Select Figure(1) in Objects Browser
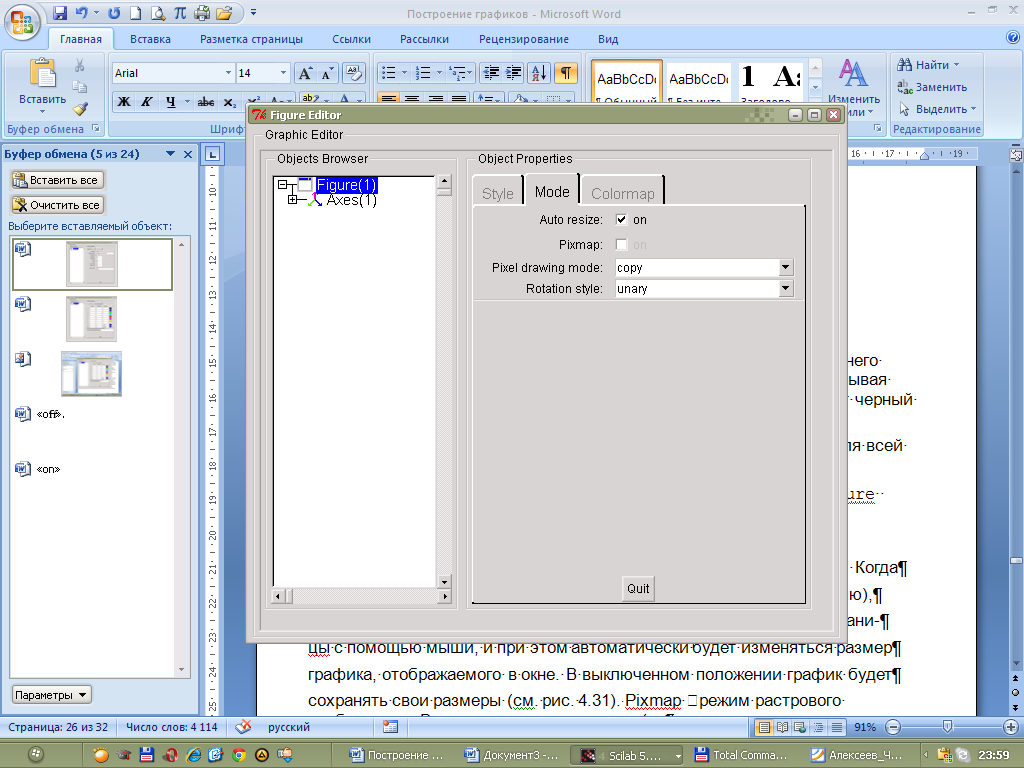 coord(346,185)
